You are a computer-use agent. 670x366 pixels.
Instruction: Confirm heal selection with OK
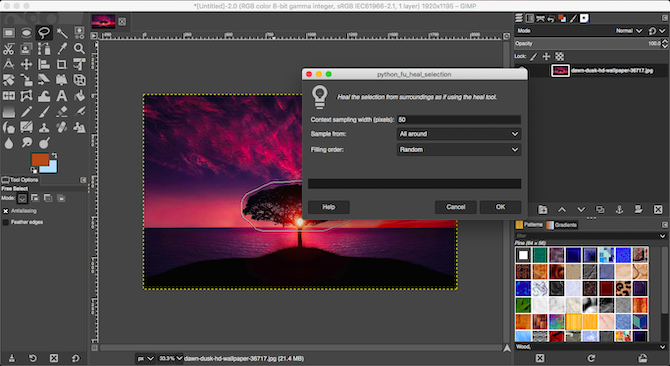500,207
